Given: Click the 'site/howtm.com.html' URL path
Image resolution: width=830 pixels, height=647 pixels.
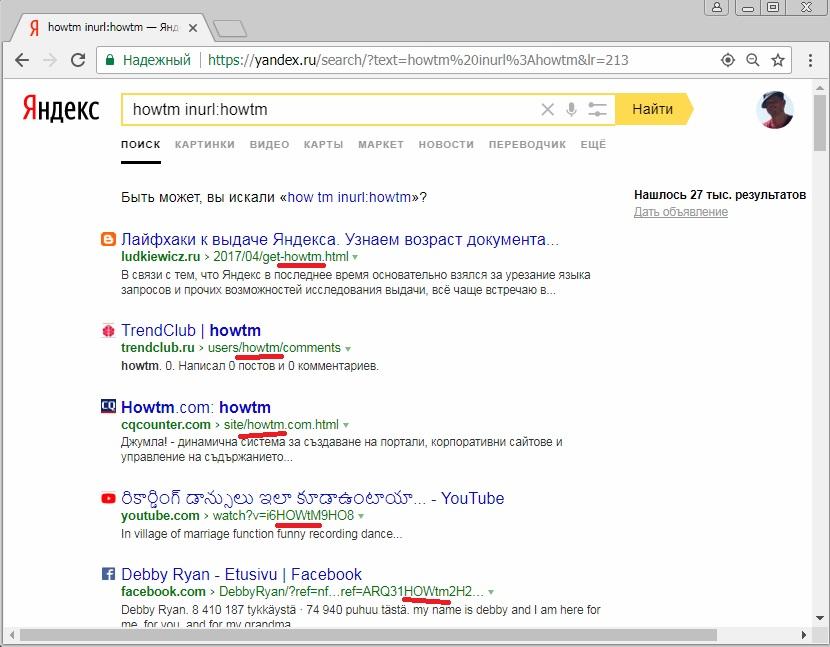Looking at the screenshot, I should click(x=281, y=425).
